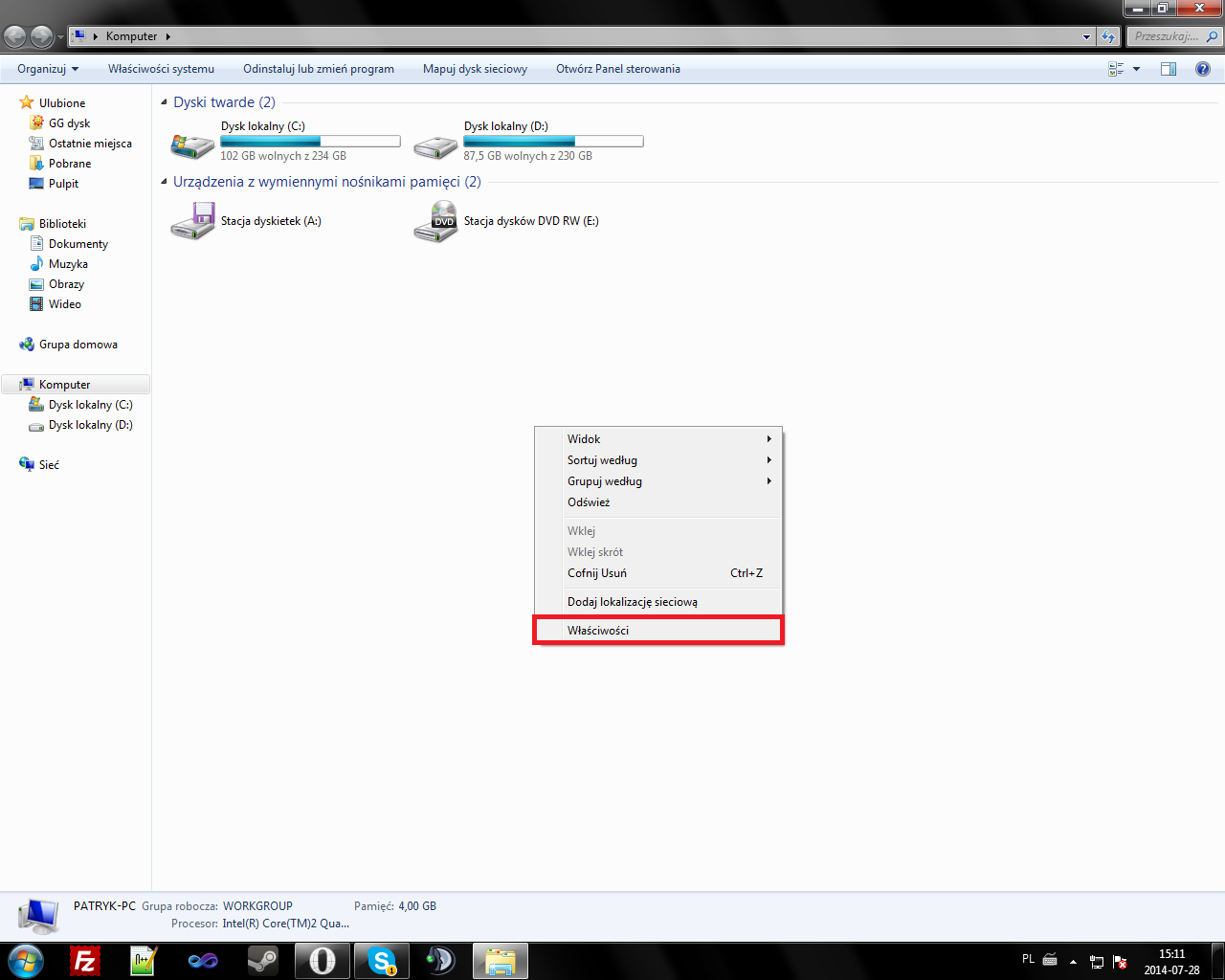
Task: Select Grupa domowa in the sidebar
Action: pyautogui.click(x=68, y=345)
